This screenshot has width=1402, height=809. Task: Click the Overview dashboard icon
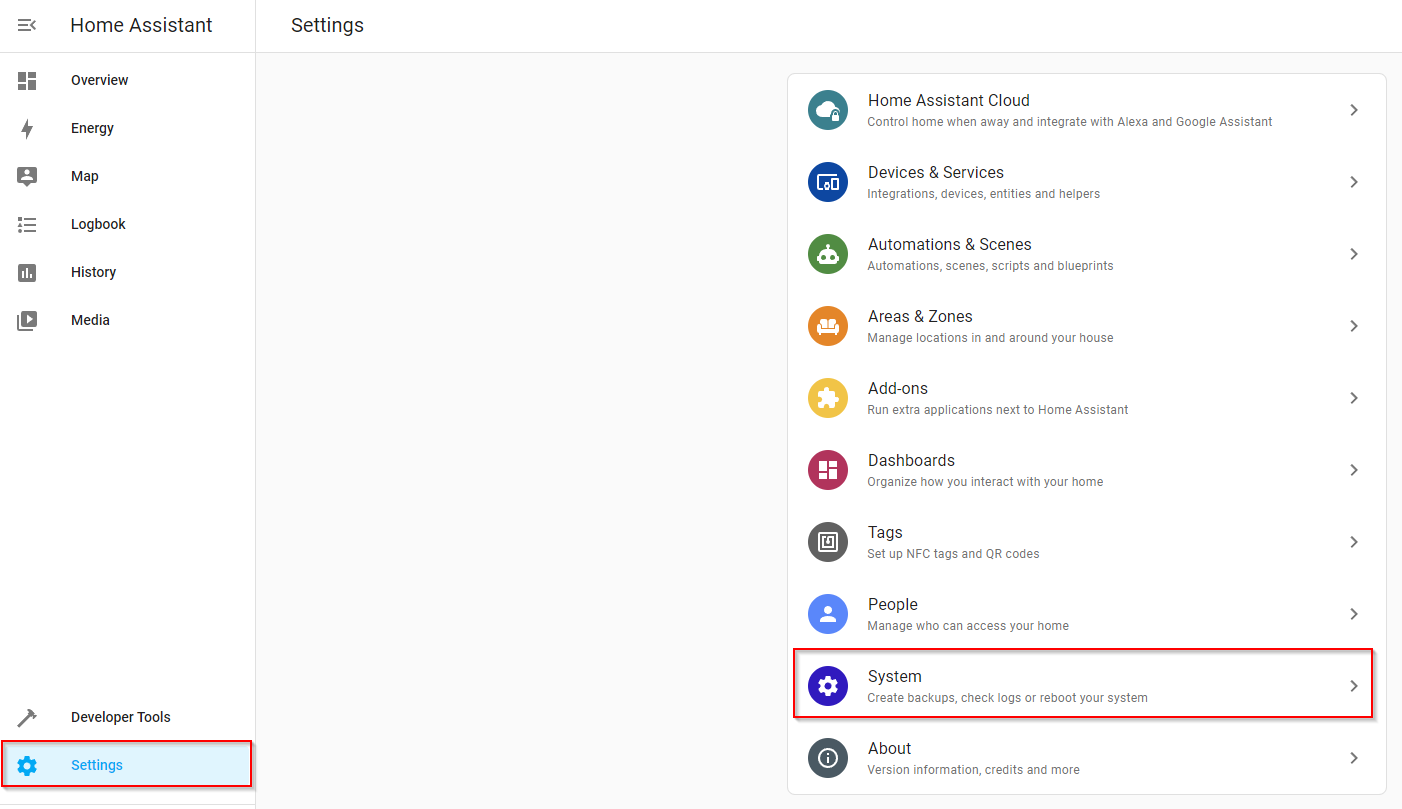pos(27,81)
